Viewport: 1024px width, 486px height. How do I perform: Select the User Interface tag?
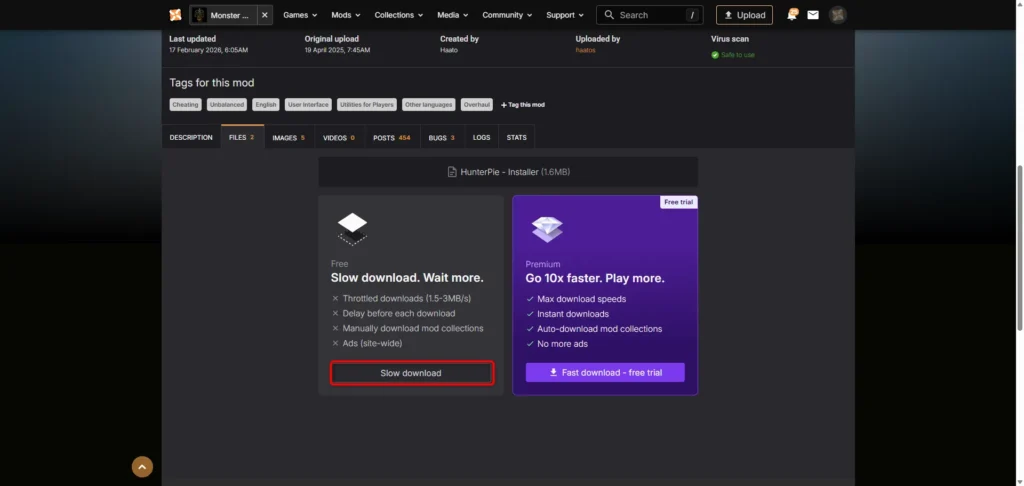click(308, 105)
